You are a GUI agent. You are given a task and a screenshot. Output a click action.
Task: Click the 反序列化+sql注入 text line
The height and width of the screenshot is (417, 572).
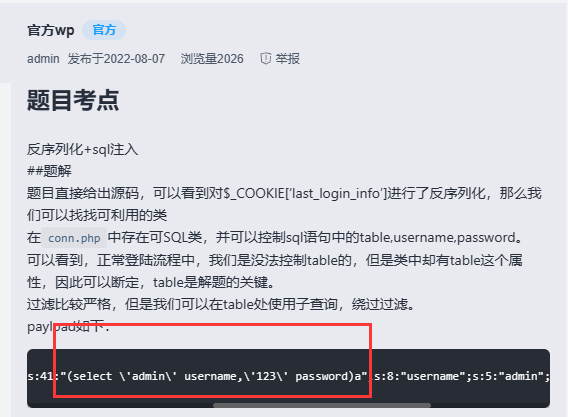(x=82, y=149)
